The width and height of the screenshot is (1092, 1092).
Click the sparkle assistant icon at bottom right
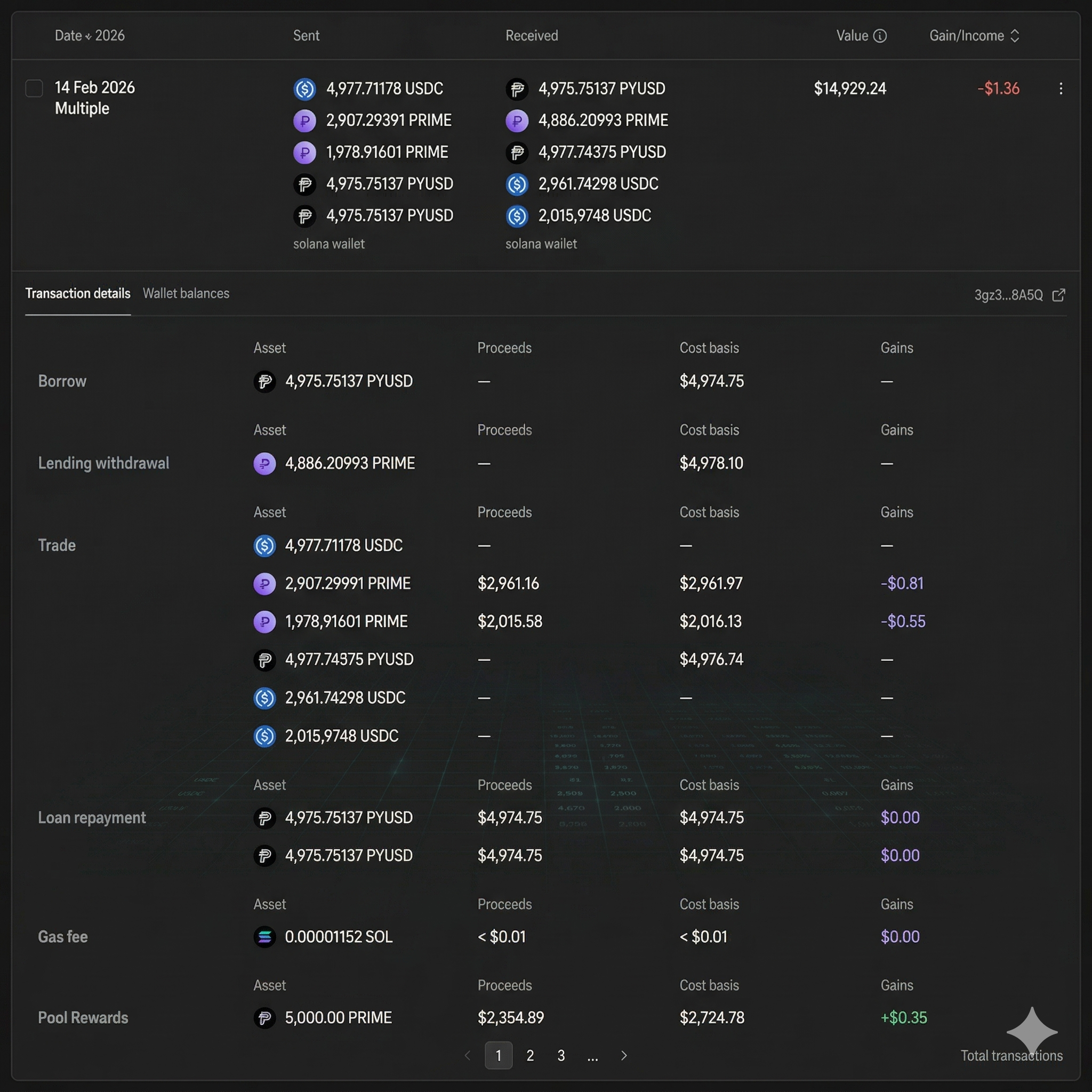1032,1032
